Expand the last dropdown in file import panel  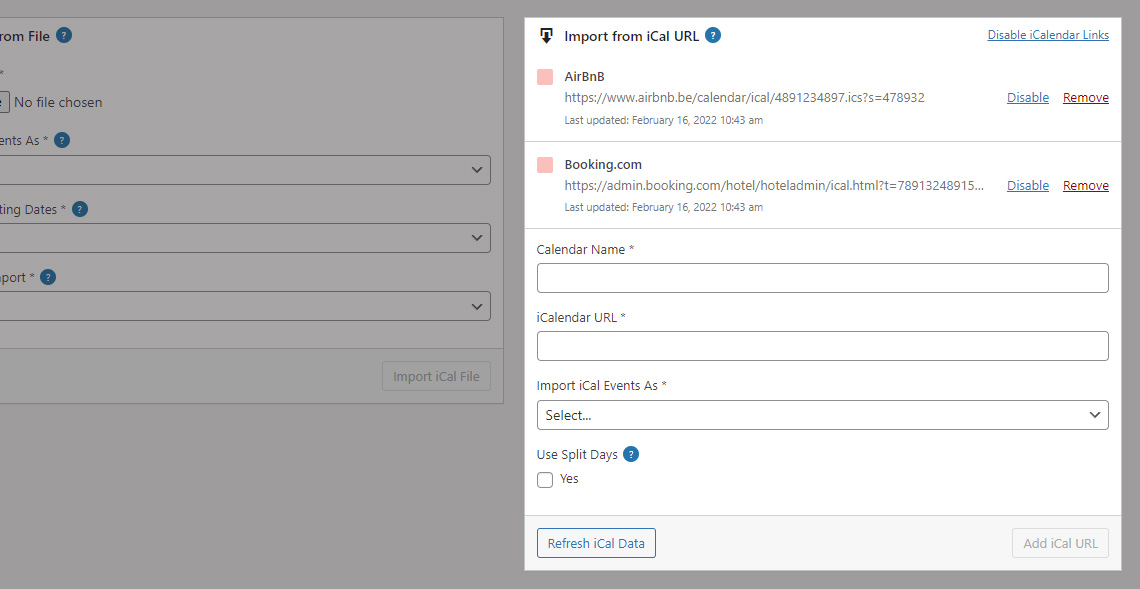[x=244, y=306]
